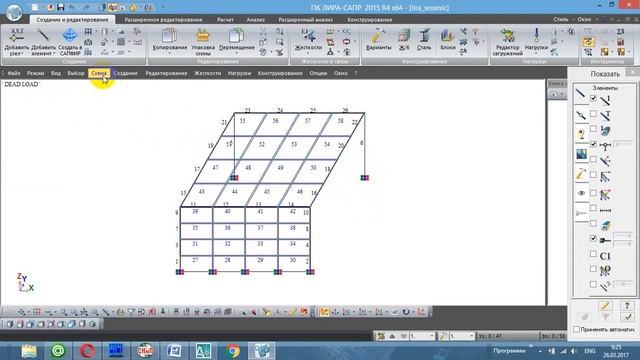The width and height of the screenshot is (640, 360).
Task: Click the Нагрузки loads ribbon icon
Action: click(x=536, y=36)
